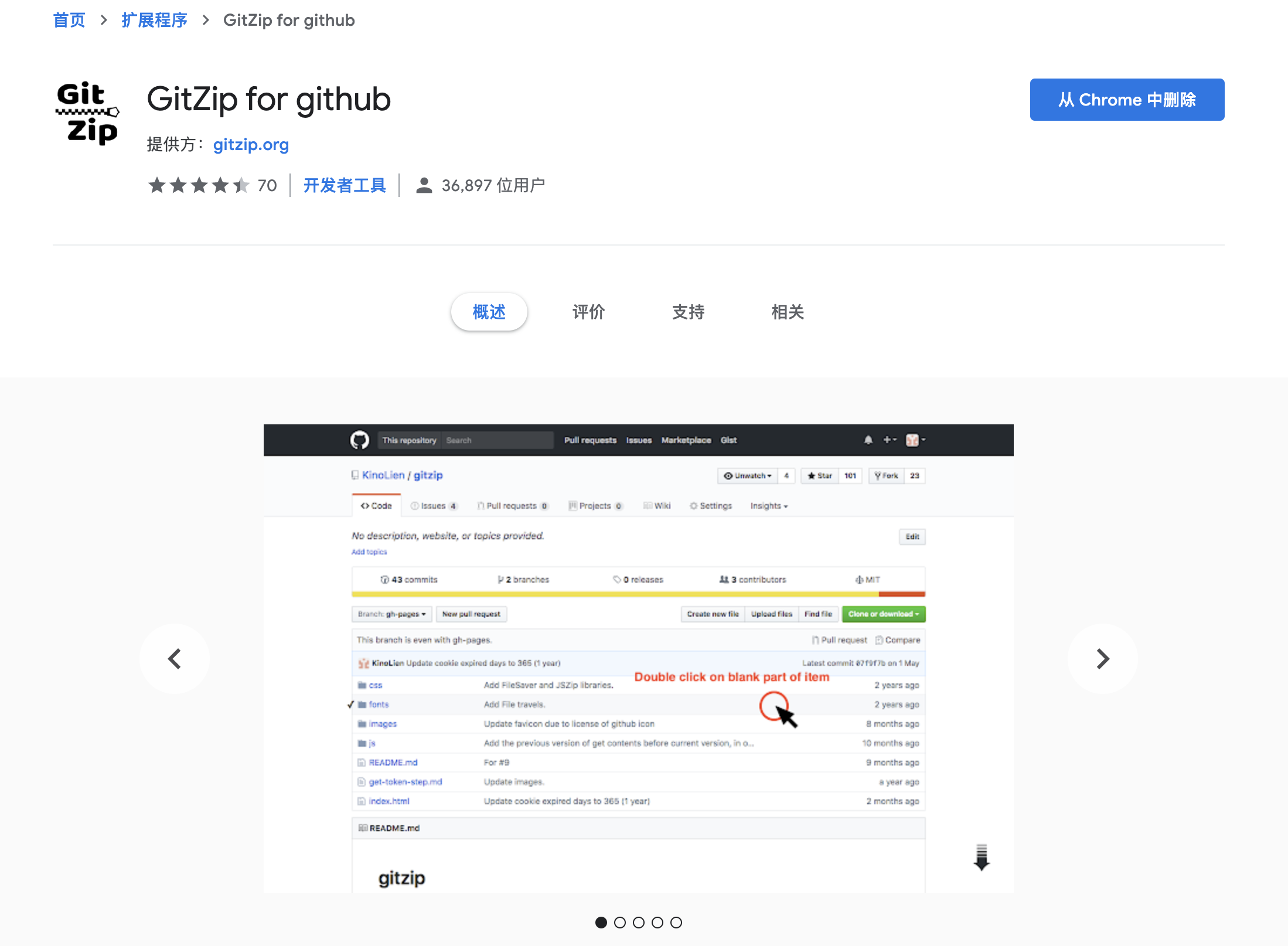This screenshot has height=946, width=1288.
Task: Open the Issues tab in the repository screenshot
Action: pyautogui.click(x=434, y=505)
